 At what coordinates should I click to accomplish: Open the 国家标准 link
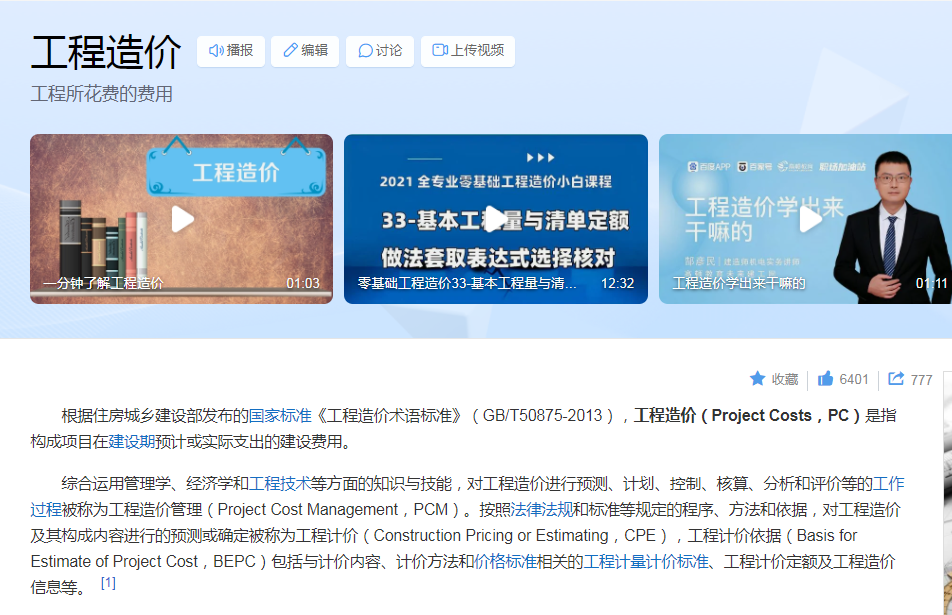[x=280, y=416]
